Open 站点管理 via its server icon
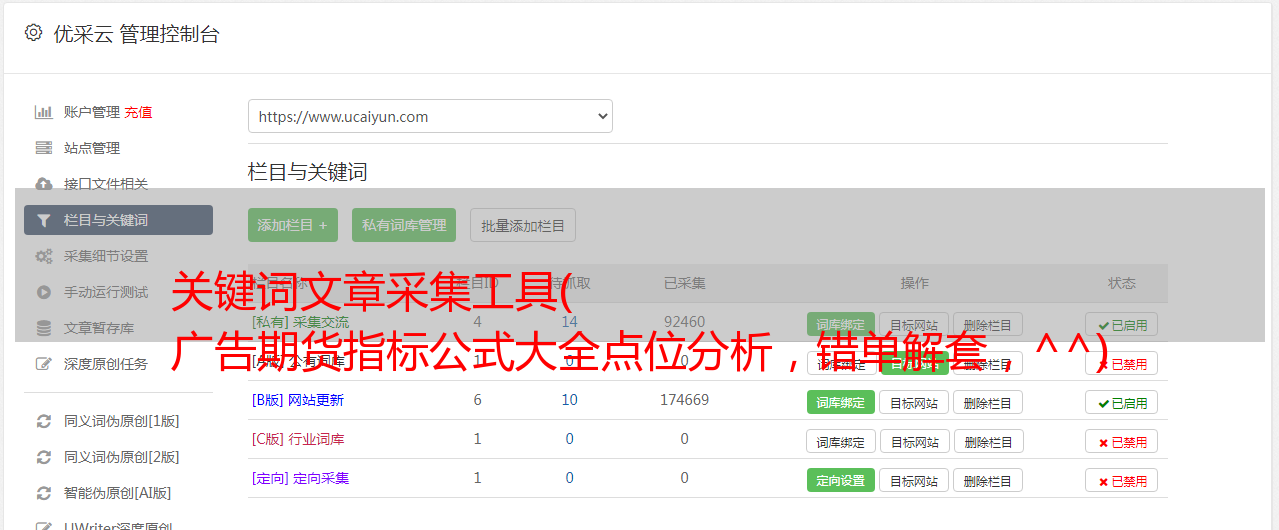 [44, 148]
